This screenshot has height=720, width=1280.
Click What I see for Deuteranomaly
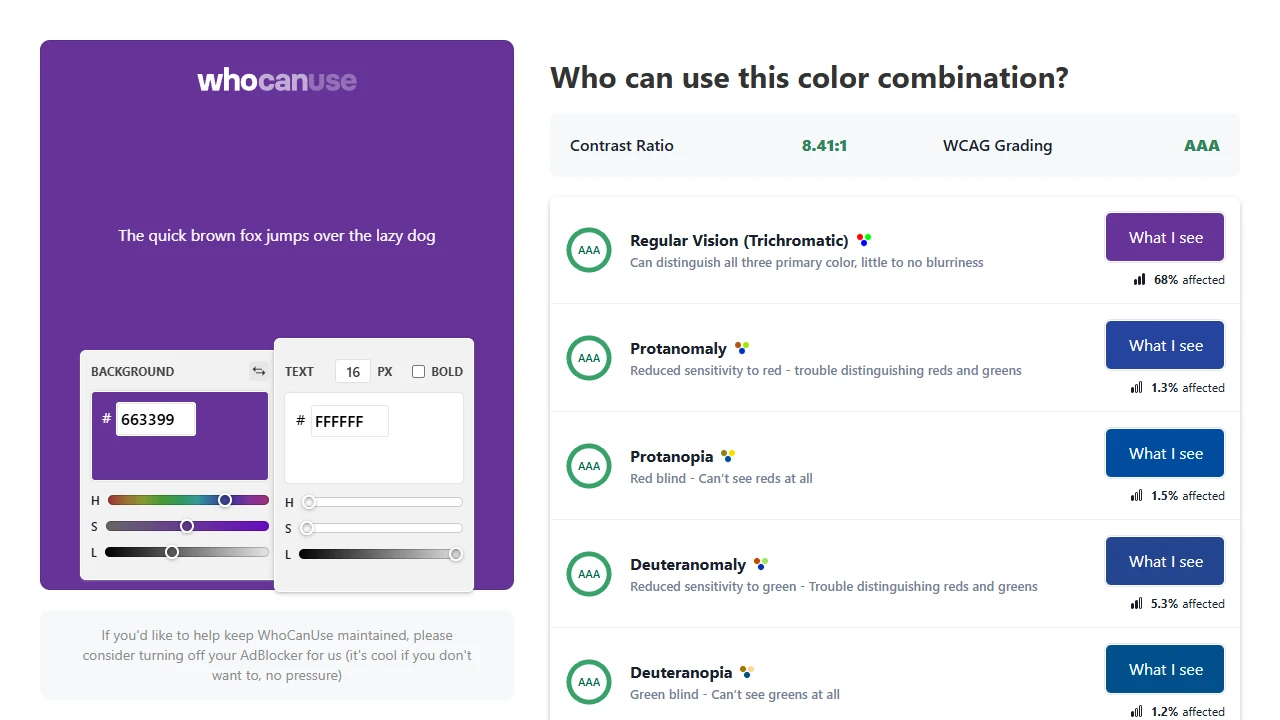coord(1164,561)
